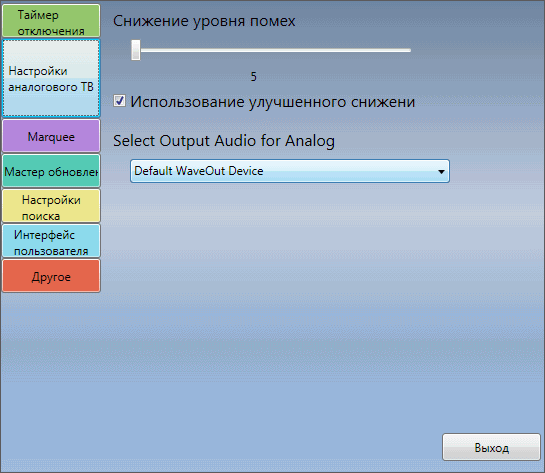Click the Снижение уровня помех heading

[204, 21]
